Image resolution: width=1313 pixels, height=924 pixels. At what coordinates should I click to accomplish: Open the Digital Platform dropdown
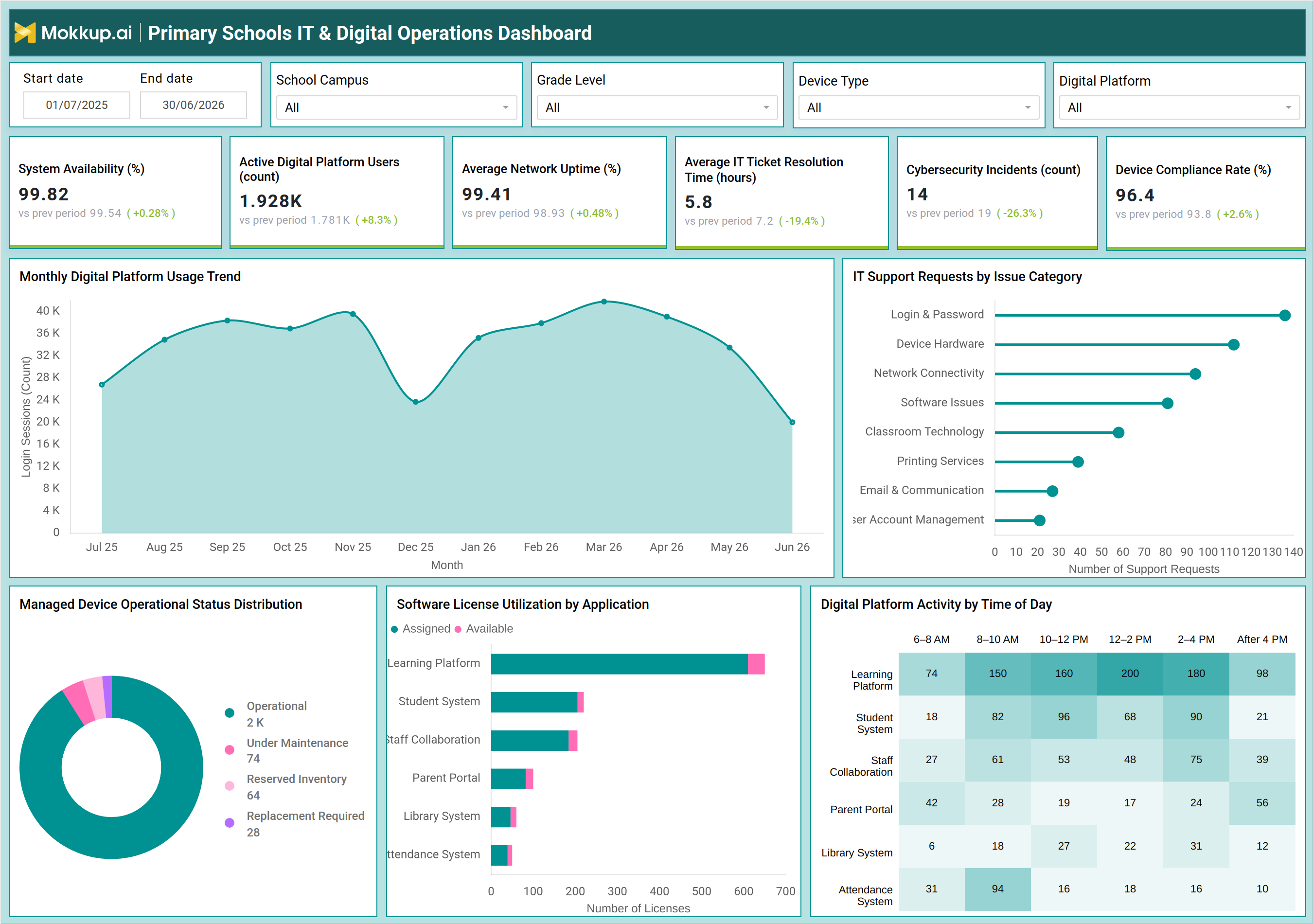point(1179,107)
